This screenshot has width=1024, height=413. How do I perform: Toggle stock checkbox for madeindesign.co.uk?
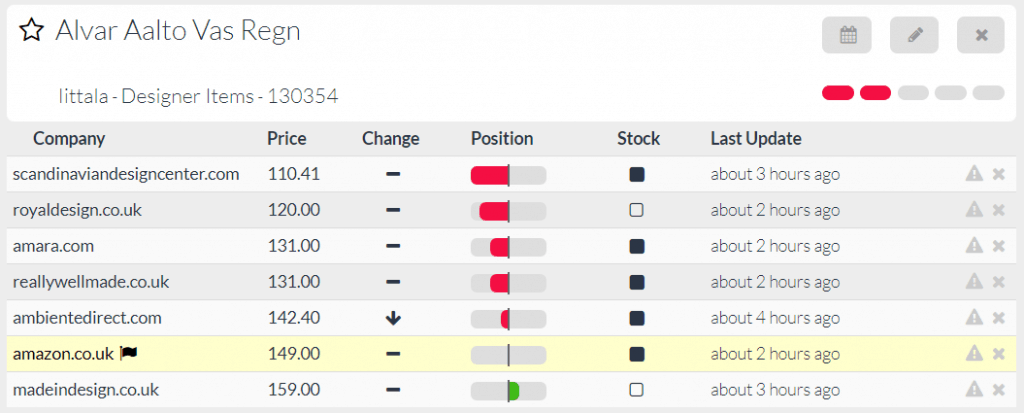coord(637,390)
